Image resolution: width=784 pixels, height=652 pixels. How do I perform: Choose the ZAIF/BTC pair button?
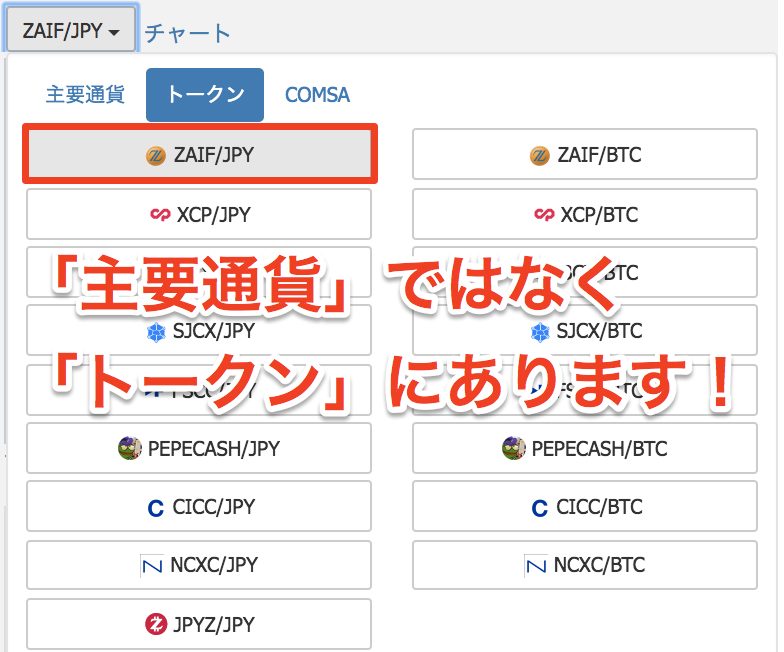point(585,154)
